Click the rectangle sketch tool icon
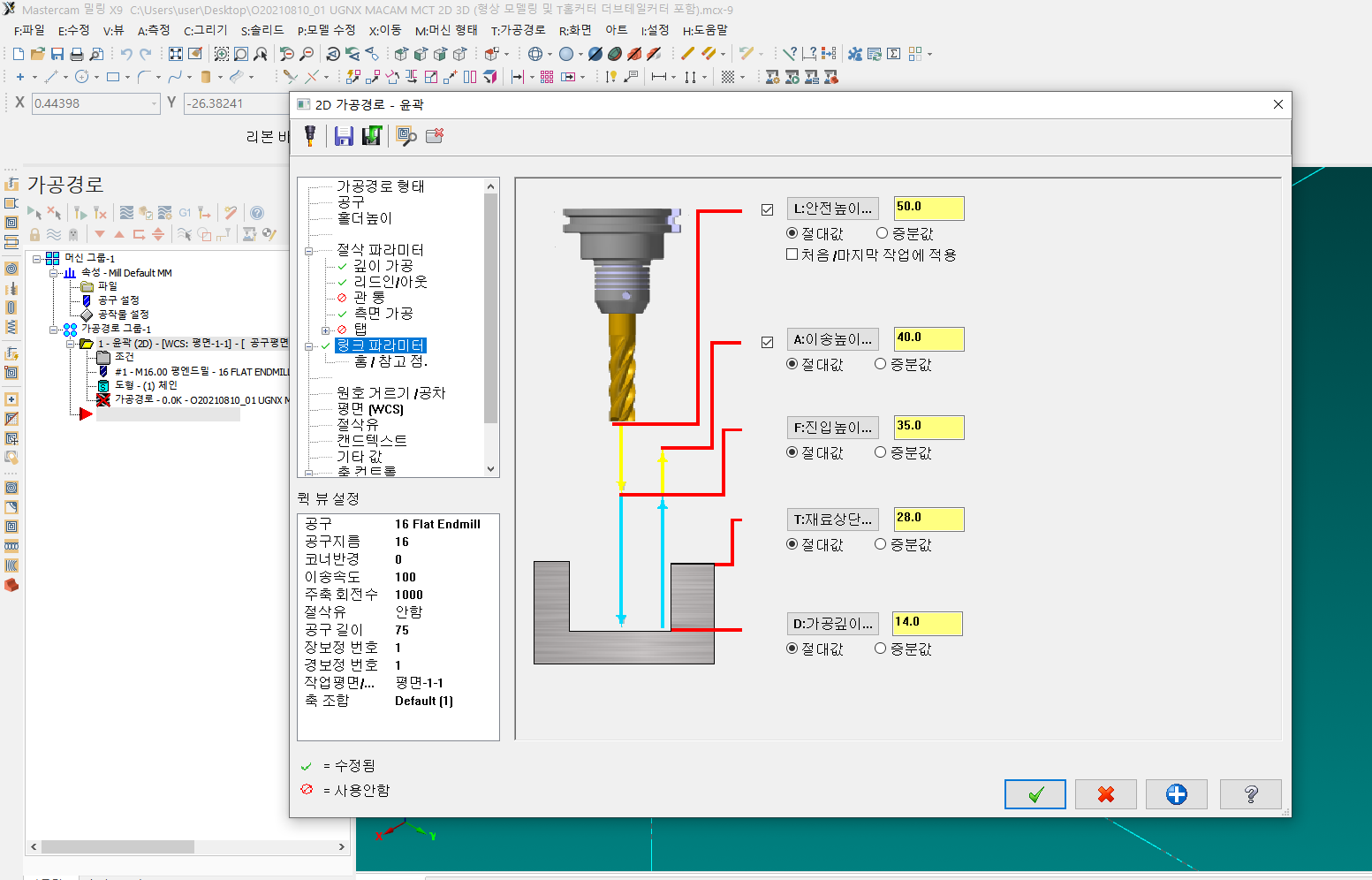This screenshot has width=1372, height=880. click(x=113, y=77)
